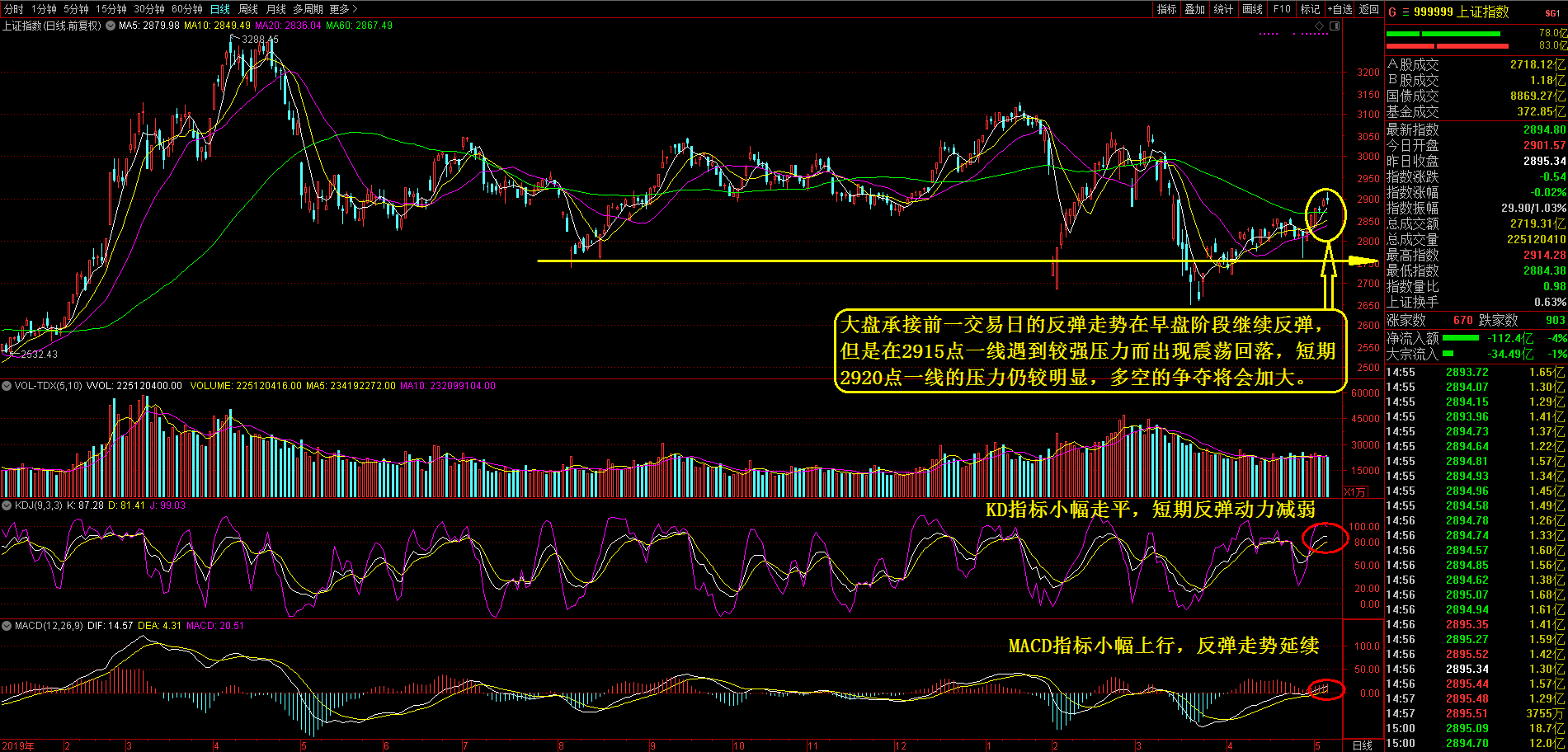Expand the KDJ indicator dropdown arrow
This screenshot has height=752, width=1568.
point(6,505)
